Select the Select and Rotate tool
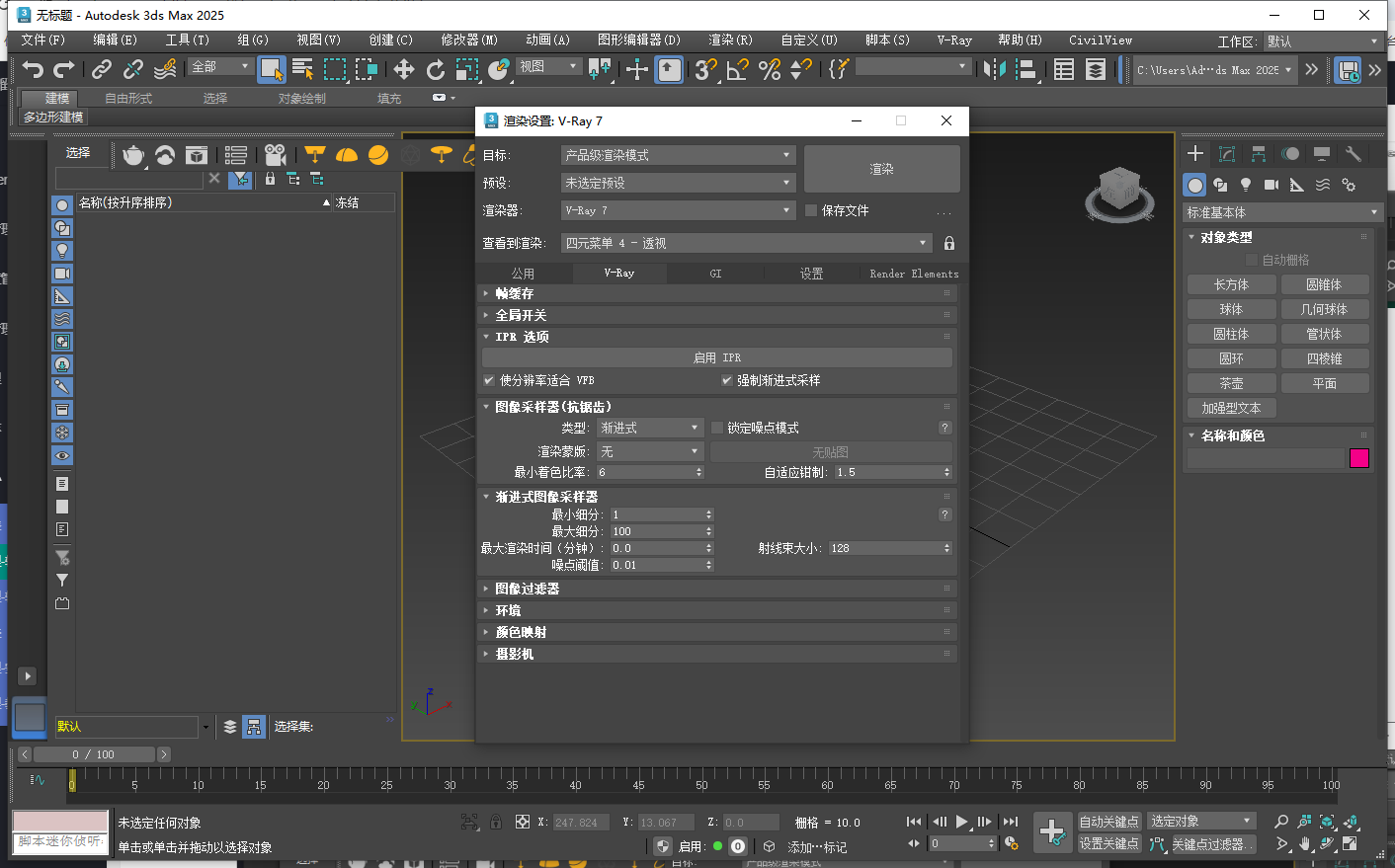The image size is (1395, 868). point(435,69)
